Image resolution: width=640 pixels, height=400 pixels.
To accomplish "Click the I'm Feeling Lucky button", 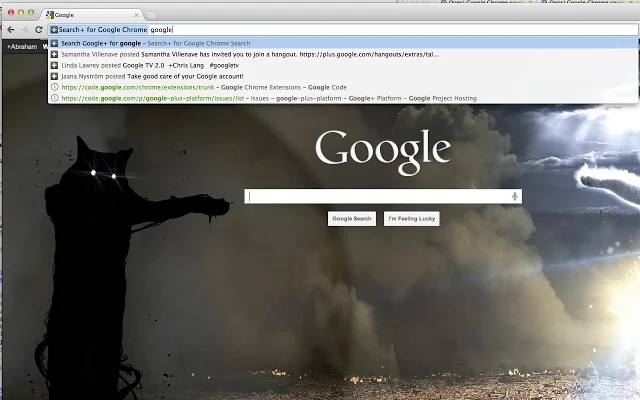I will 411,219.
